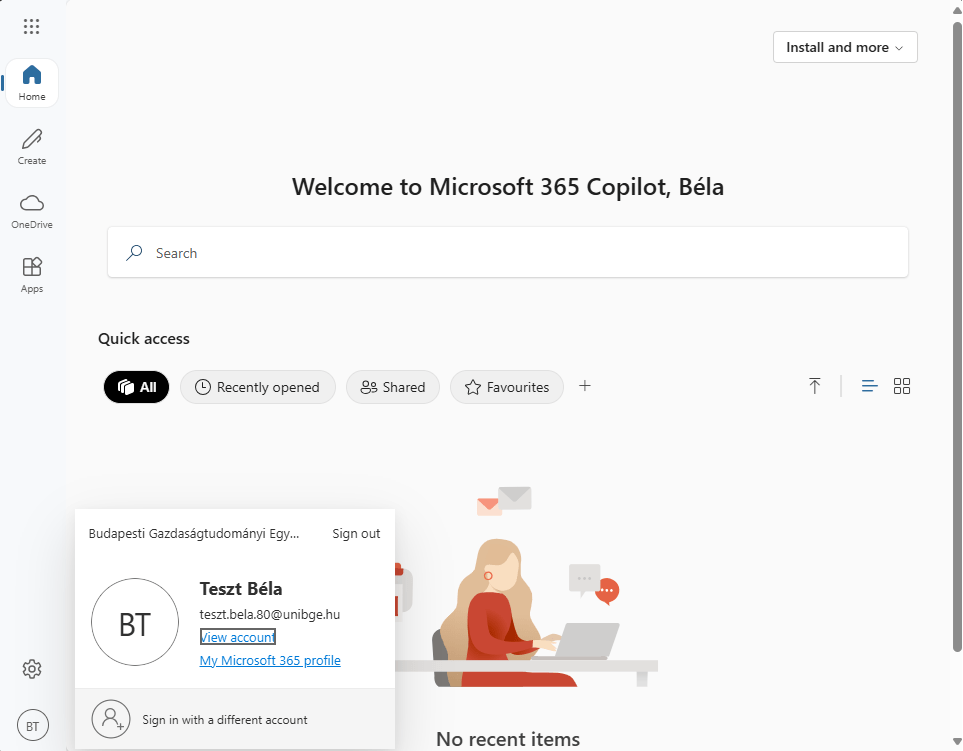Open the Create pencil icon
Screen dimensions: 963x751
click(32, 146)
